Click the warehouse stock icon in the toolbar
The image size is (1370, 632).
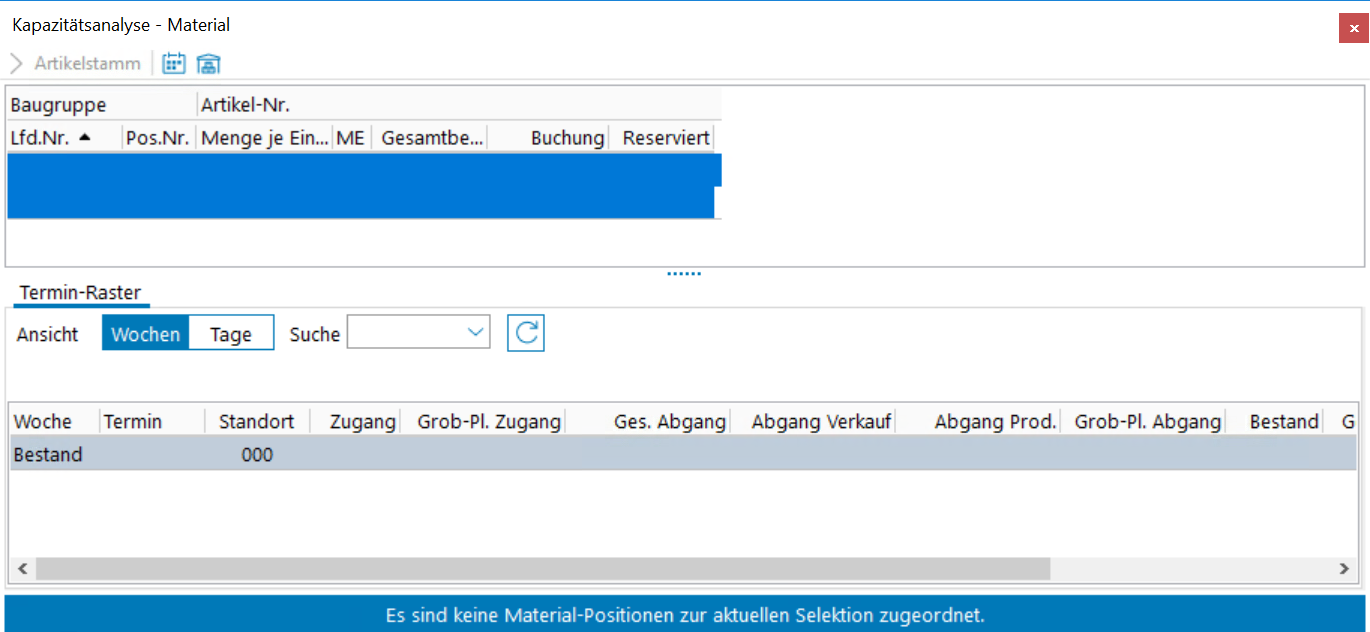pos(208,64)
